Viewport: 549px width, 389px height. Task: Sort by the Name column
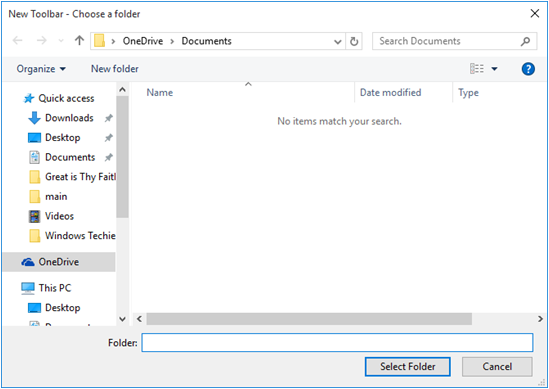(160, 93)
